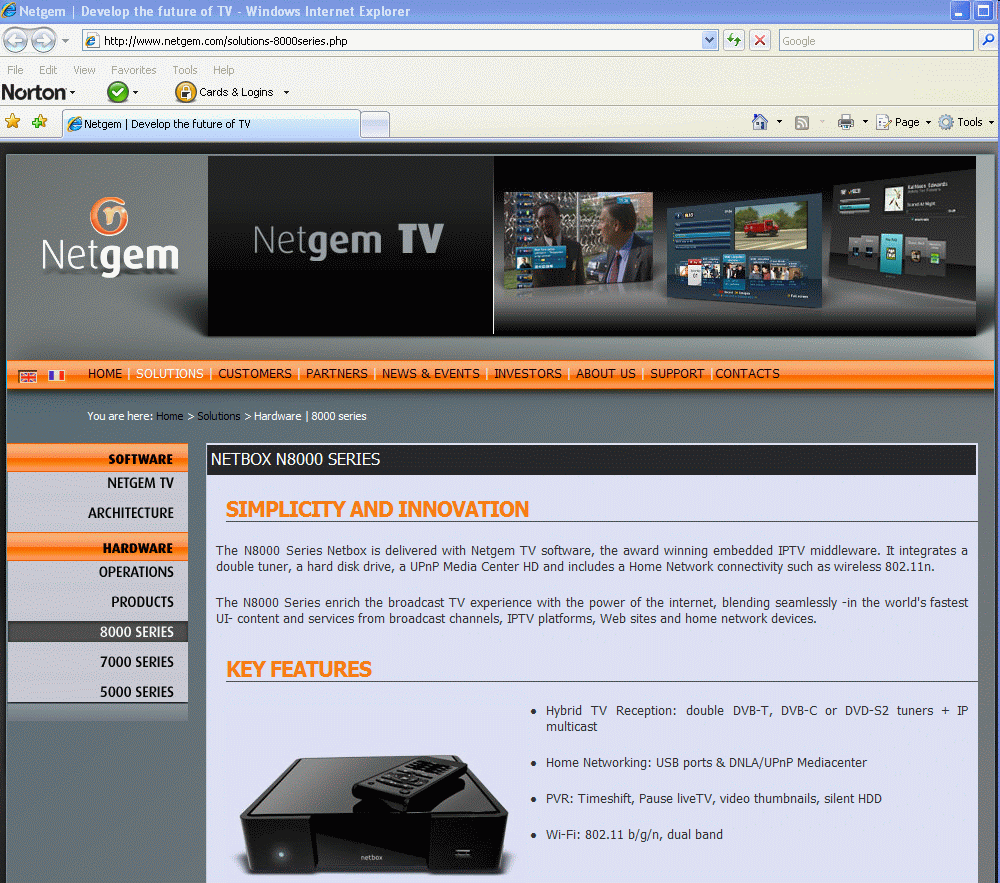Open the Favorites menu
This screenshot has width=1000, height=883.
133,70
